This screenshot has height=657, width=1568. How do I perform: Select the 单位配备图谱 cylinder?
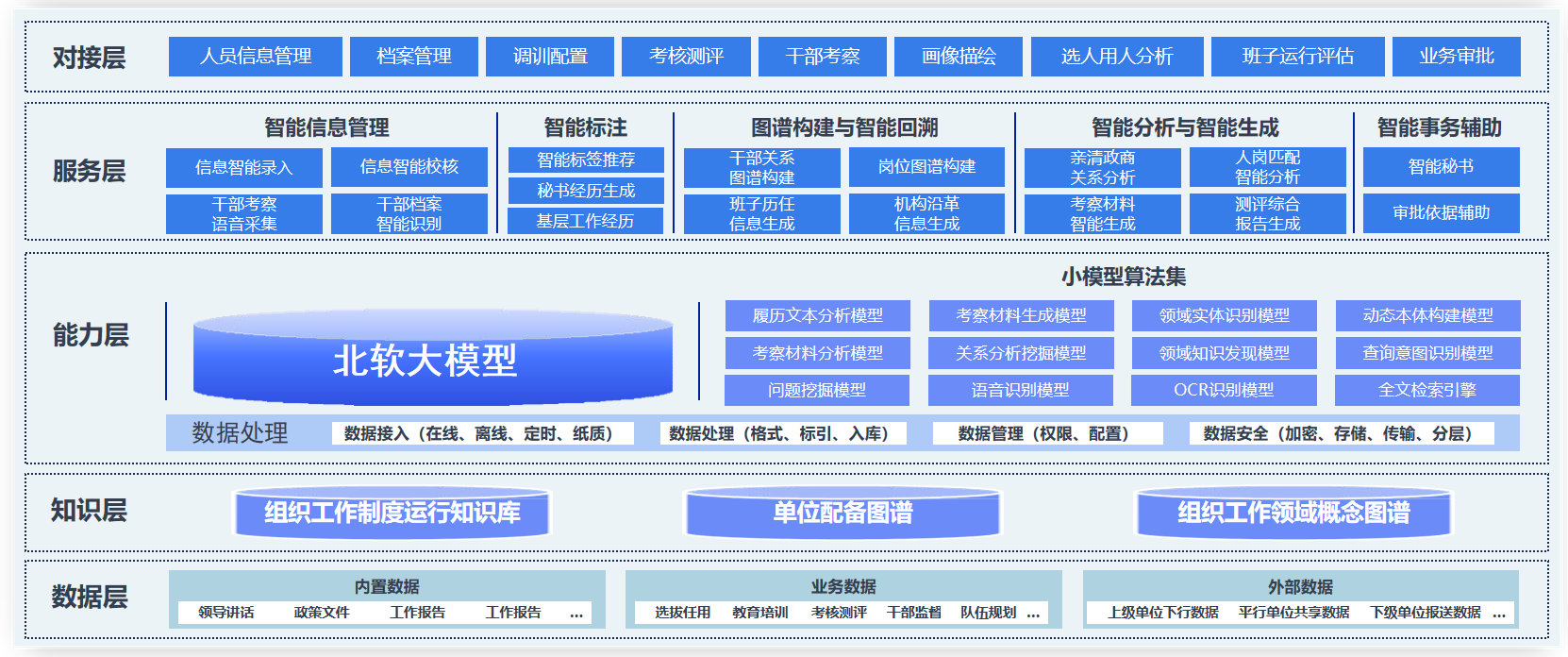pos(843,513)
